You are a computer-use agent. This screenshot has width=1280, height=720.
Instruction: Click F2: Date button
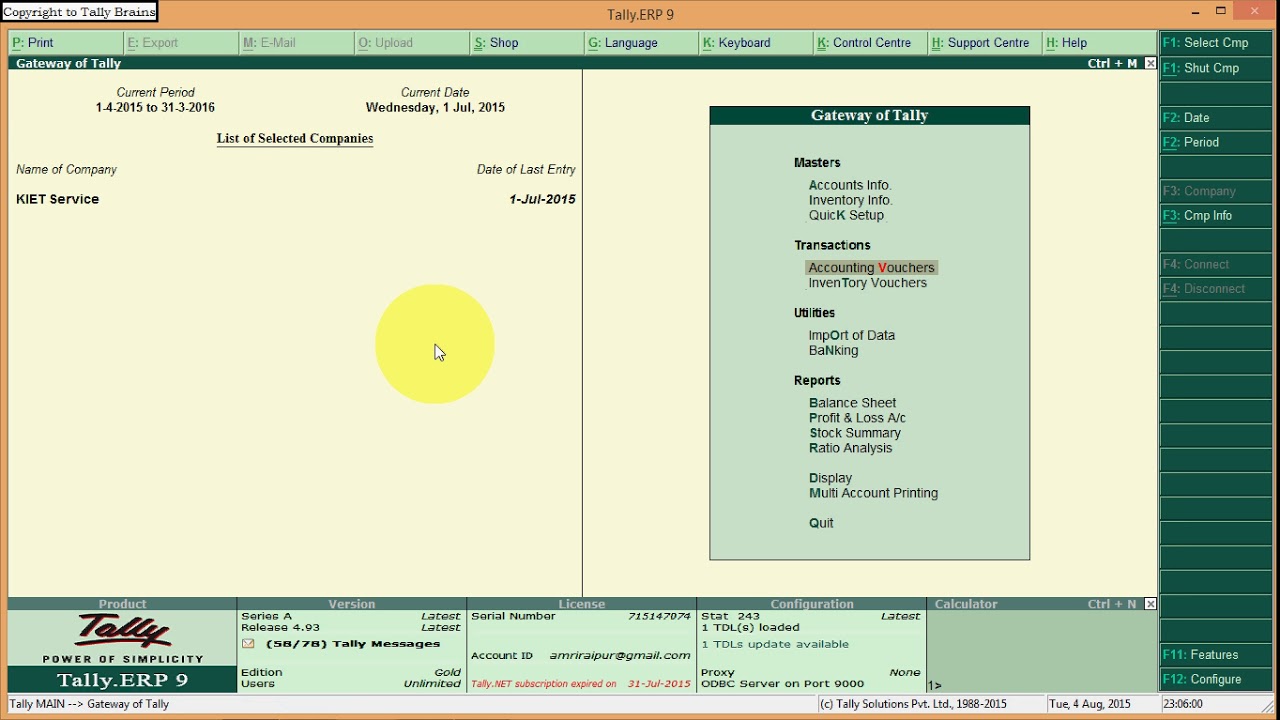(x=1215, y=118)
